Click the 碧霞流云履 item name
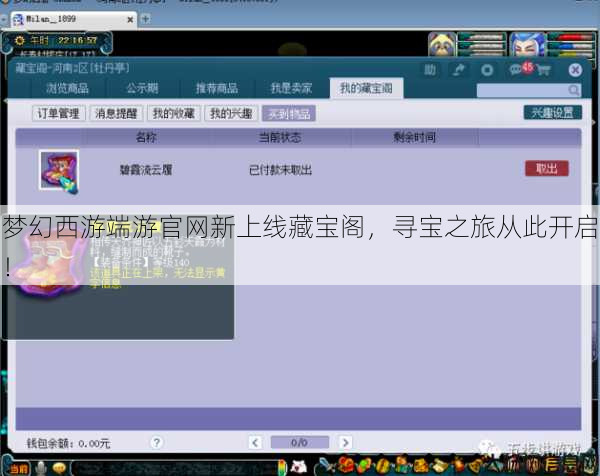Viewport: 600px width, 476px height. pos(146,170)
